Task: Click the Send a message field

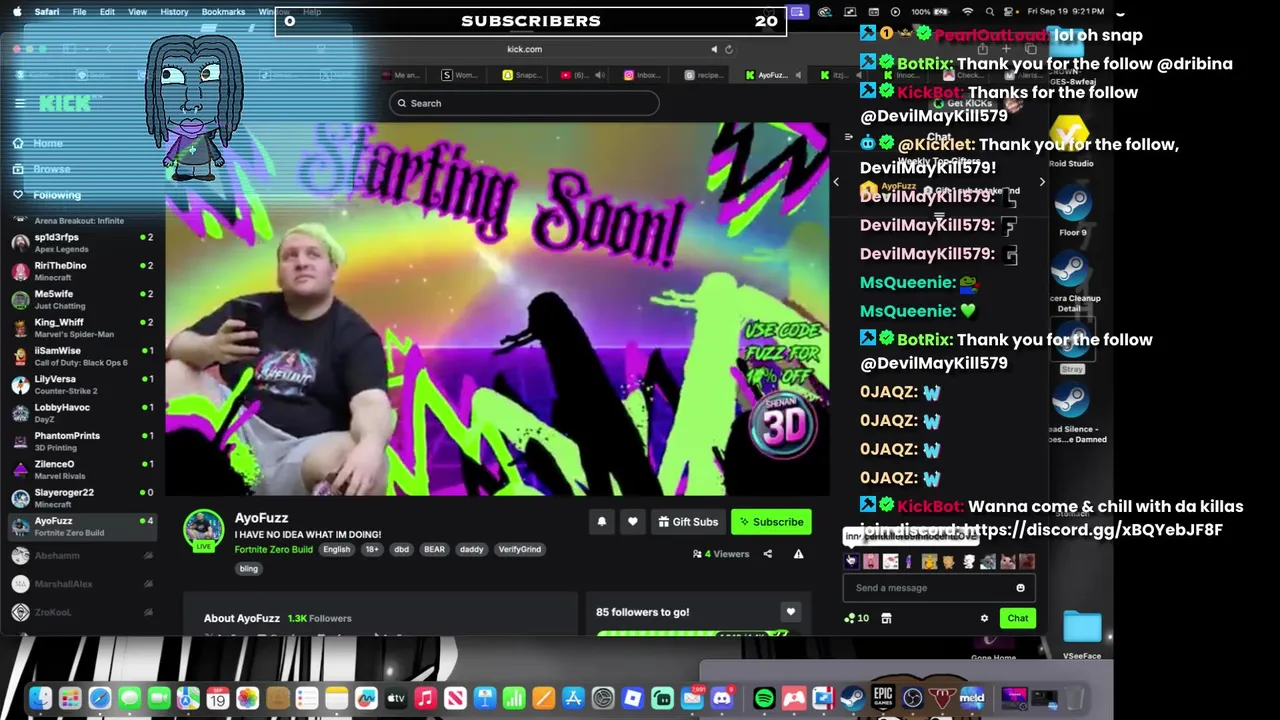Action: pos(939,588)
